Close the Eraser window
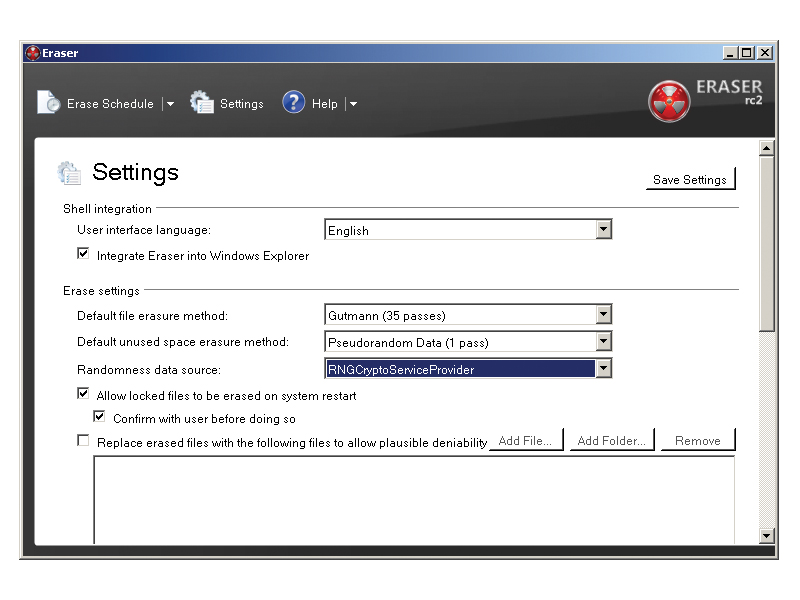800x600 pixels. tap(765, 53)
